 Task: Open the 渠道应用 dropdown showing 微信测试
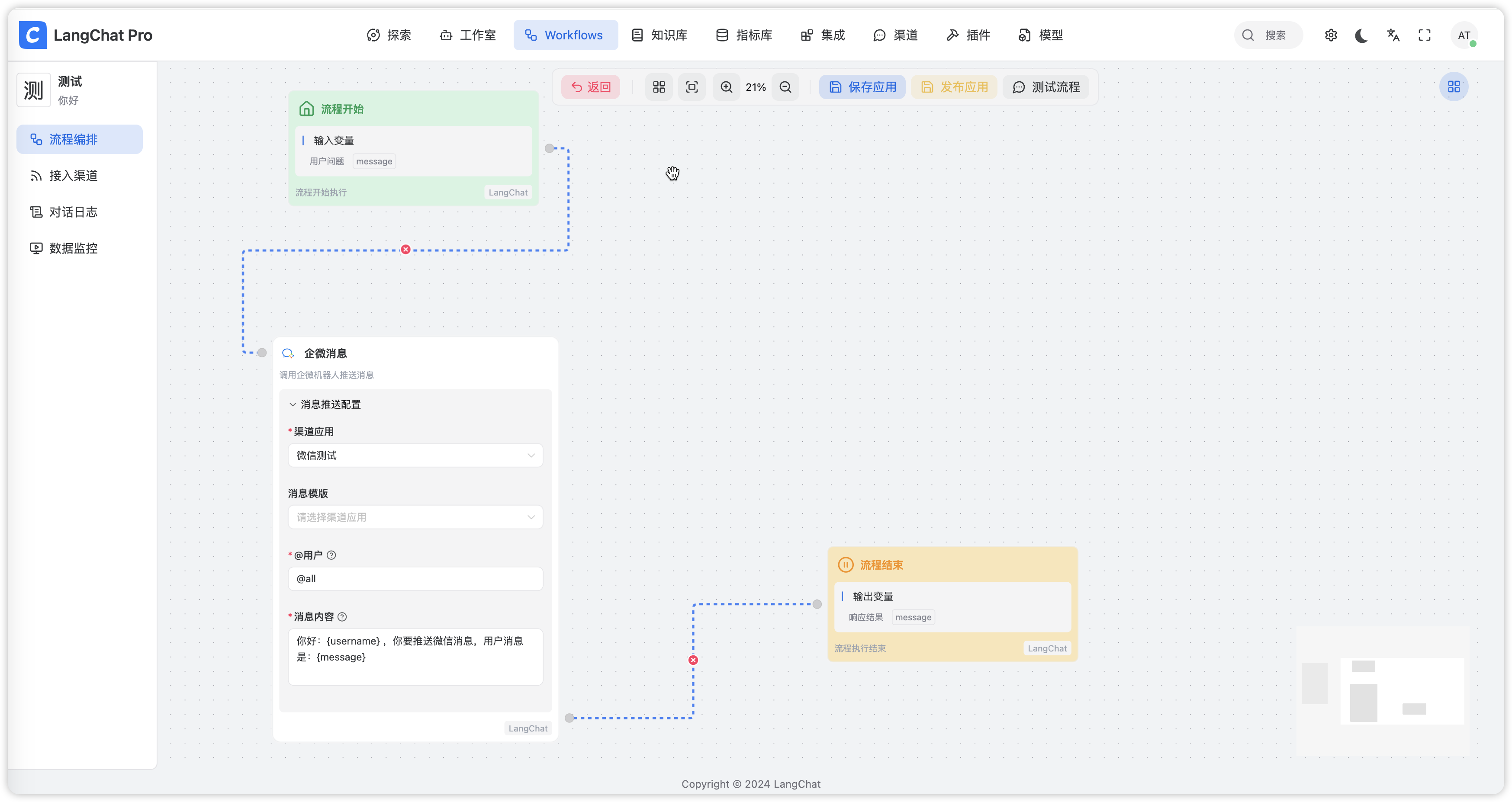(415, 455)
